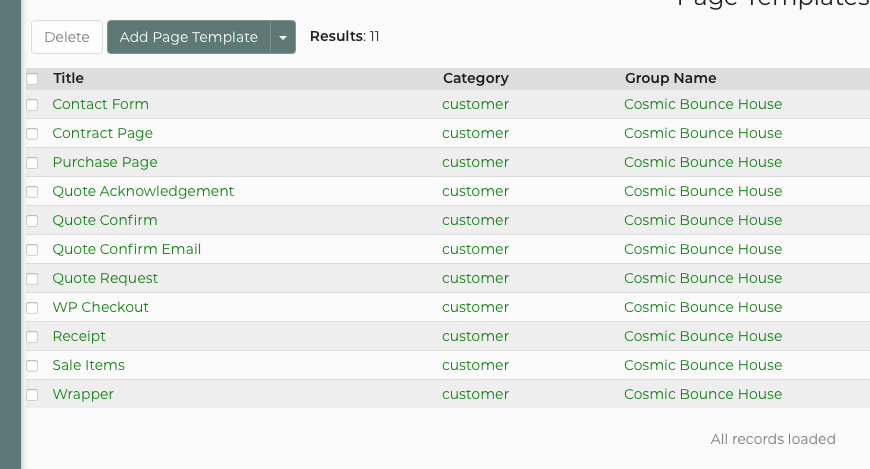The image size is (870, 469).
Task: Open the Purchase Page template link
Action: coord(105,162)
